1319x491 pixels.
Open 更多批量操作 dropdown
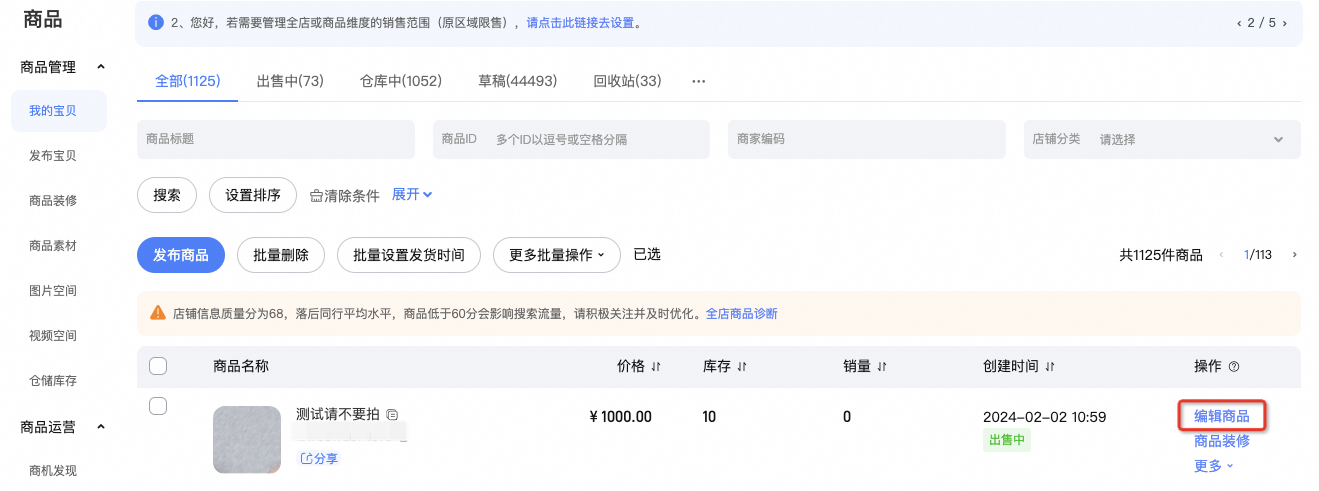(x=557, y=255)
